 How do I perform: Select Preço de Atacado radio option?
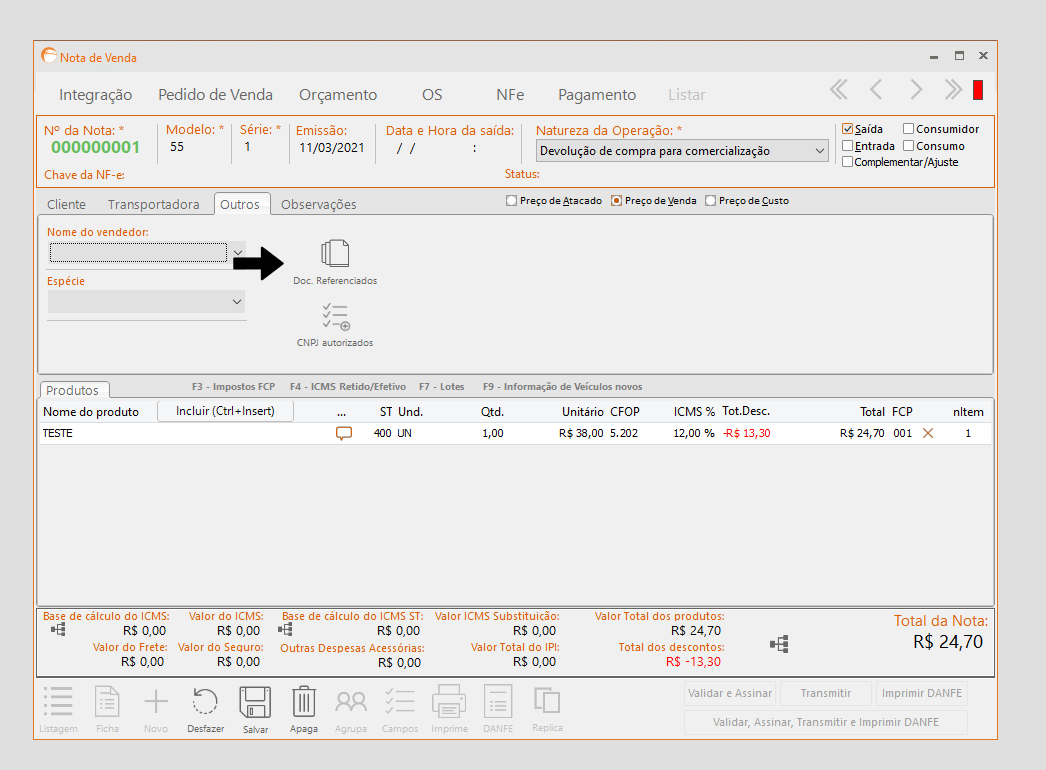pyautogui.click(x=512, y=200)
